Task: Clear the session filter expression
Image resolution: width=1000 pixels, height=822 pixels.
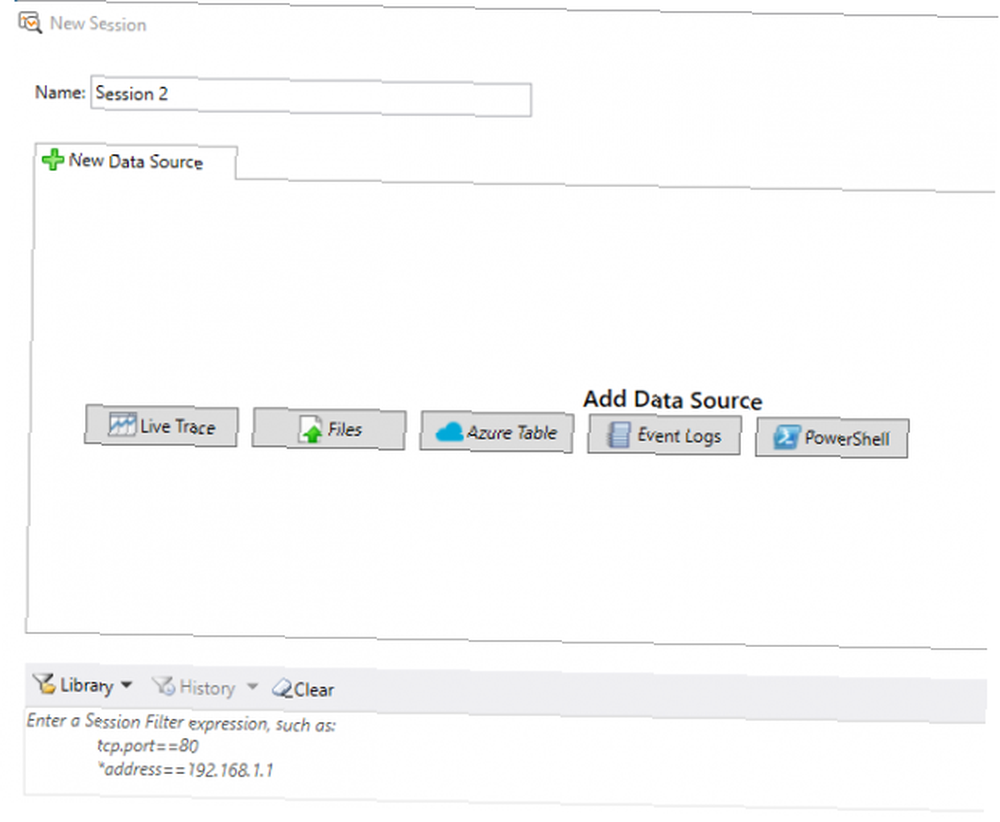Action: click(302, 689)
